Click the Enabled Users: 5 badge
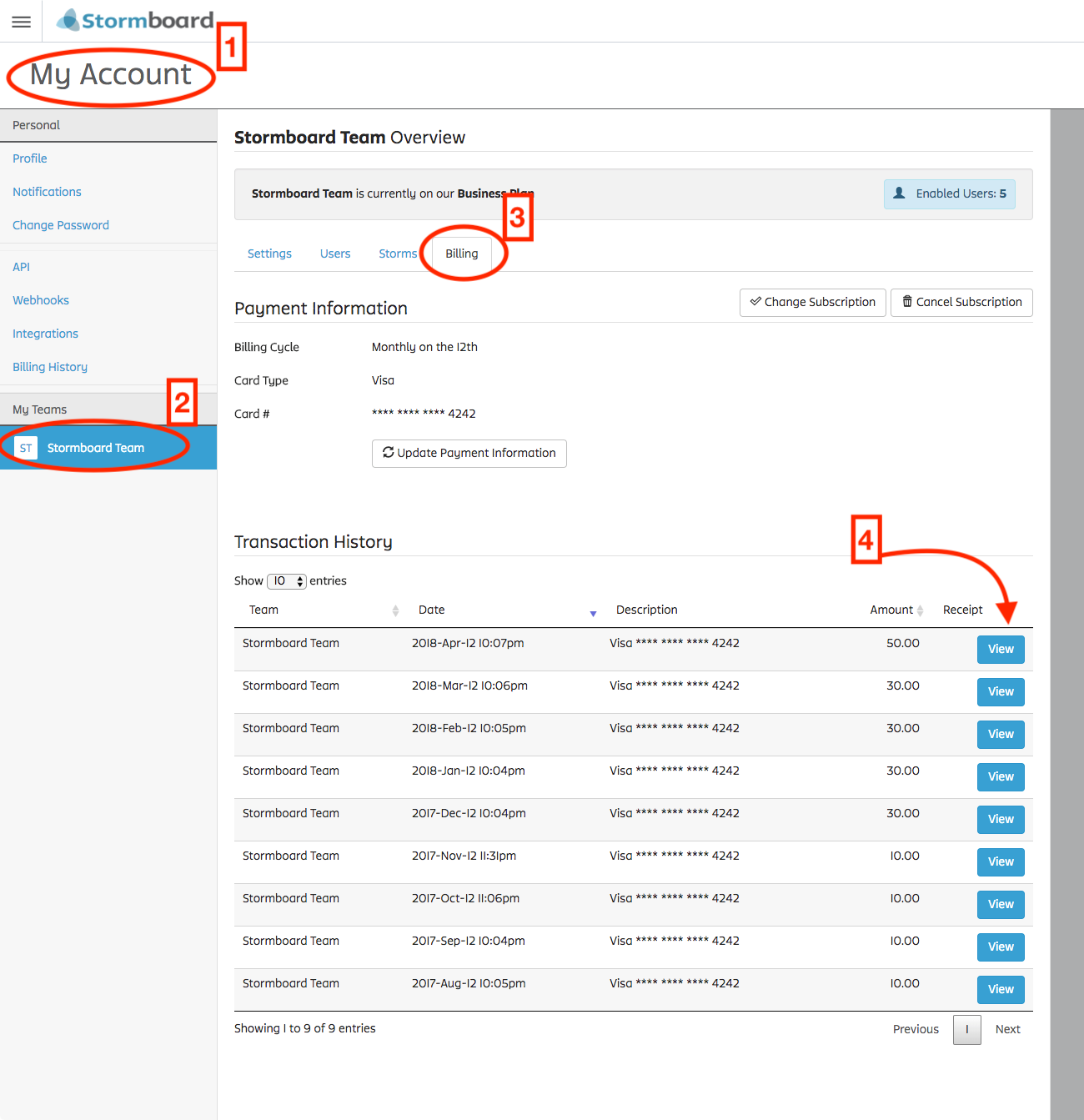 (950, 194)
